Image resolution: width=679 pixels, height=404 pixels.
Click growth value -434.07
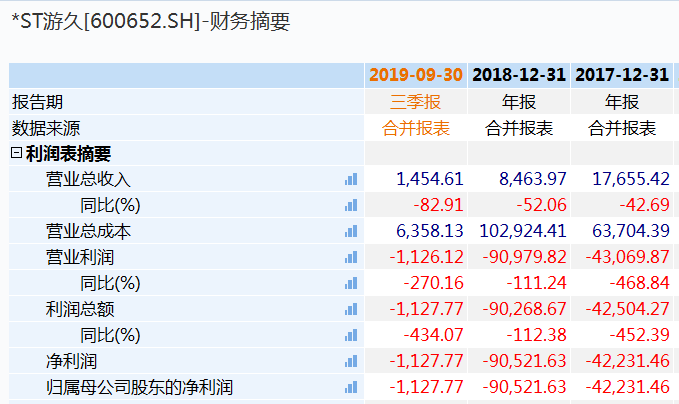click(x=433, y=335)
